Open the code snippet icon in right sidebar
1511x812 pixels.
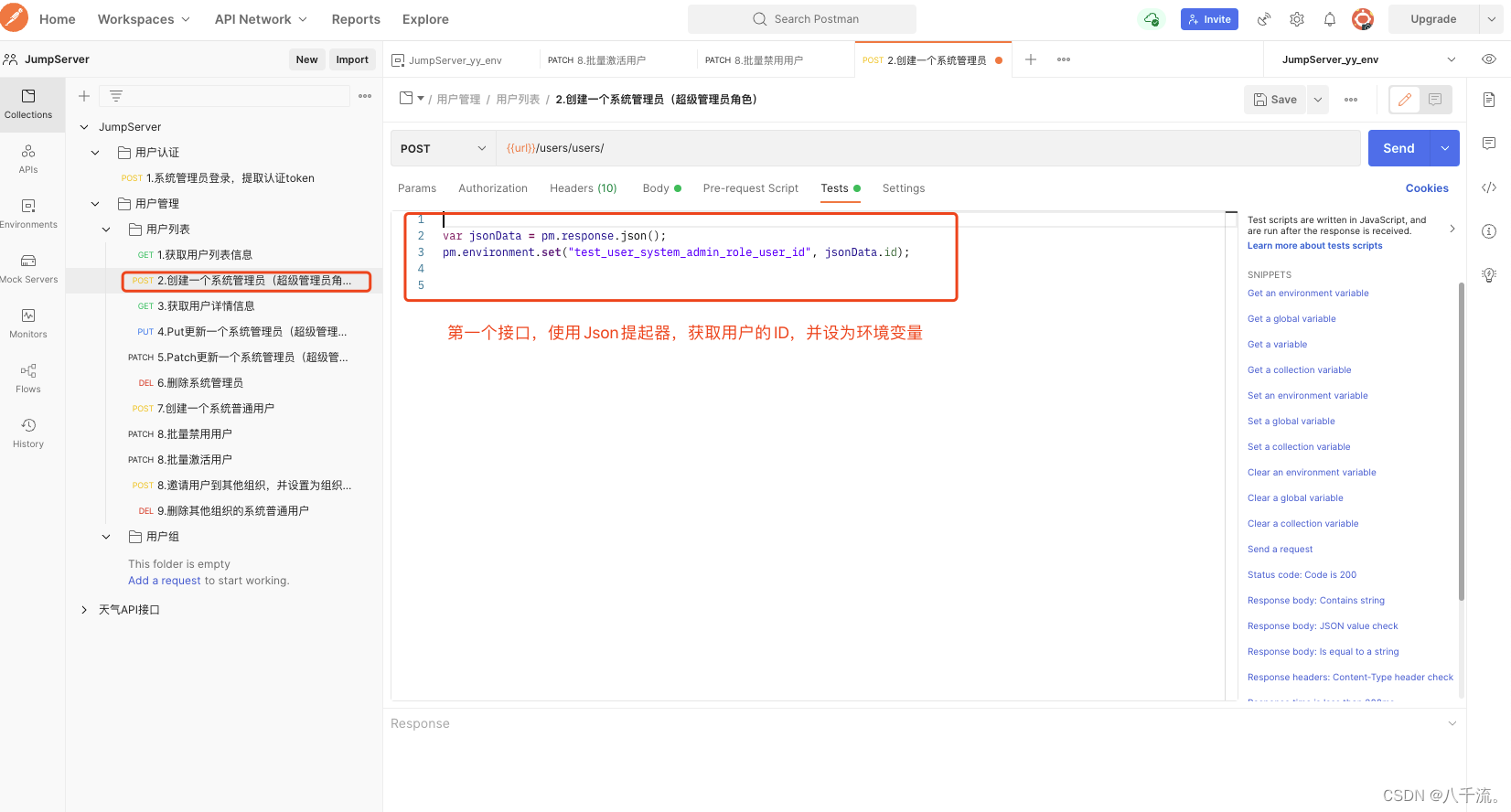[1489, 187]
